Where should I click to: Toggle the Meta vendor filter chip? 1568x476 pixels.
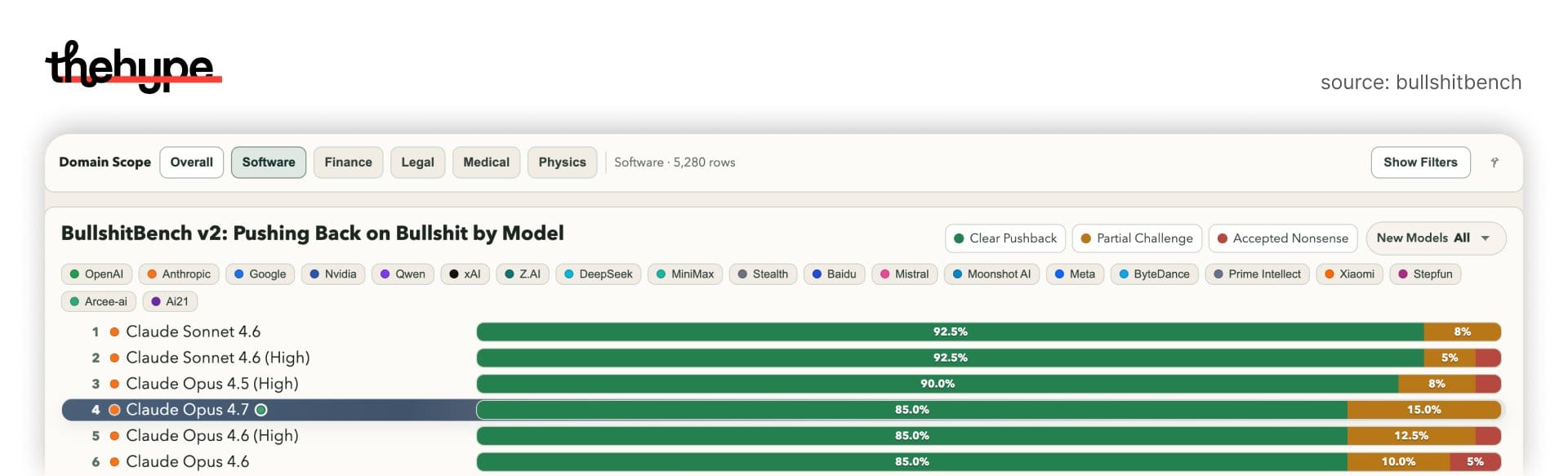coord(1075,274)
